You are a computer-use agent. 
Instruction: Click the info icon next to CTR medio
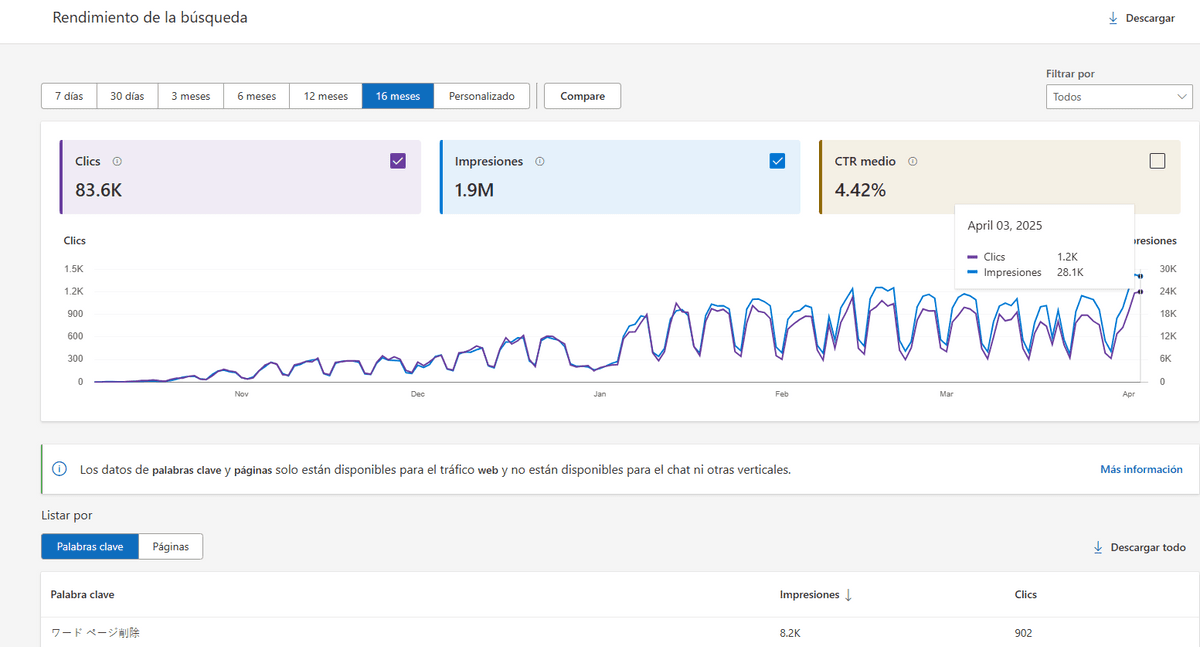(x=913, y=161)
